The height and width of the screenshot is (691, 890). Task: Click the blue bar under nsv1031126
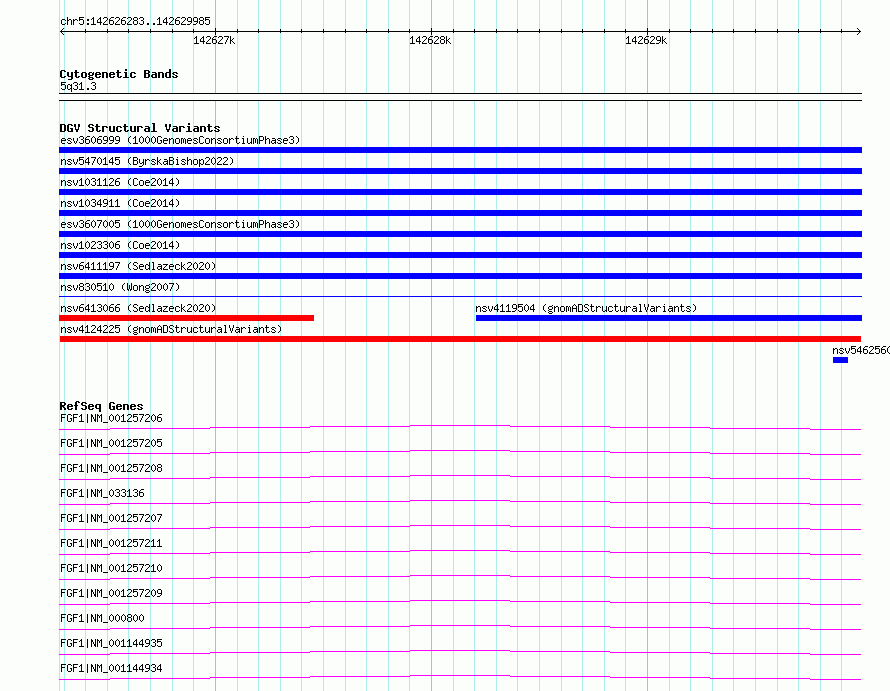460,192
